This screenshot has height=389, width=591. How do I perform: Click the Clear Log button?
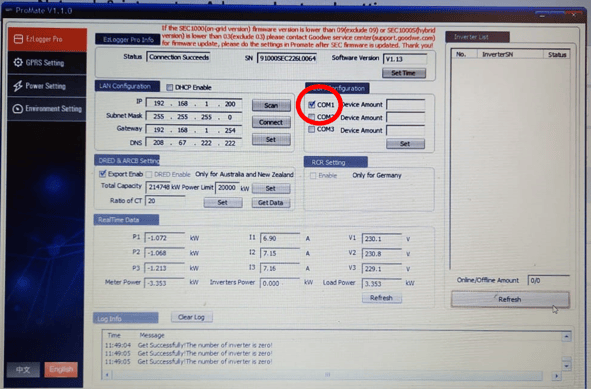pyautogui.click(x=191, y=317)
